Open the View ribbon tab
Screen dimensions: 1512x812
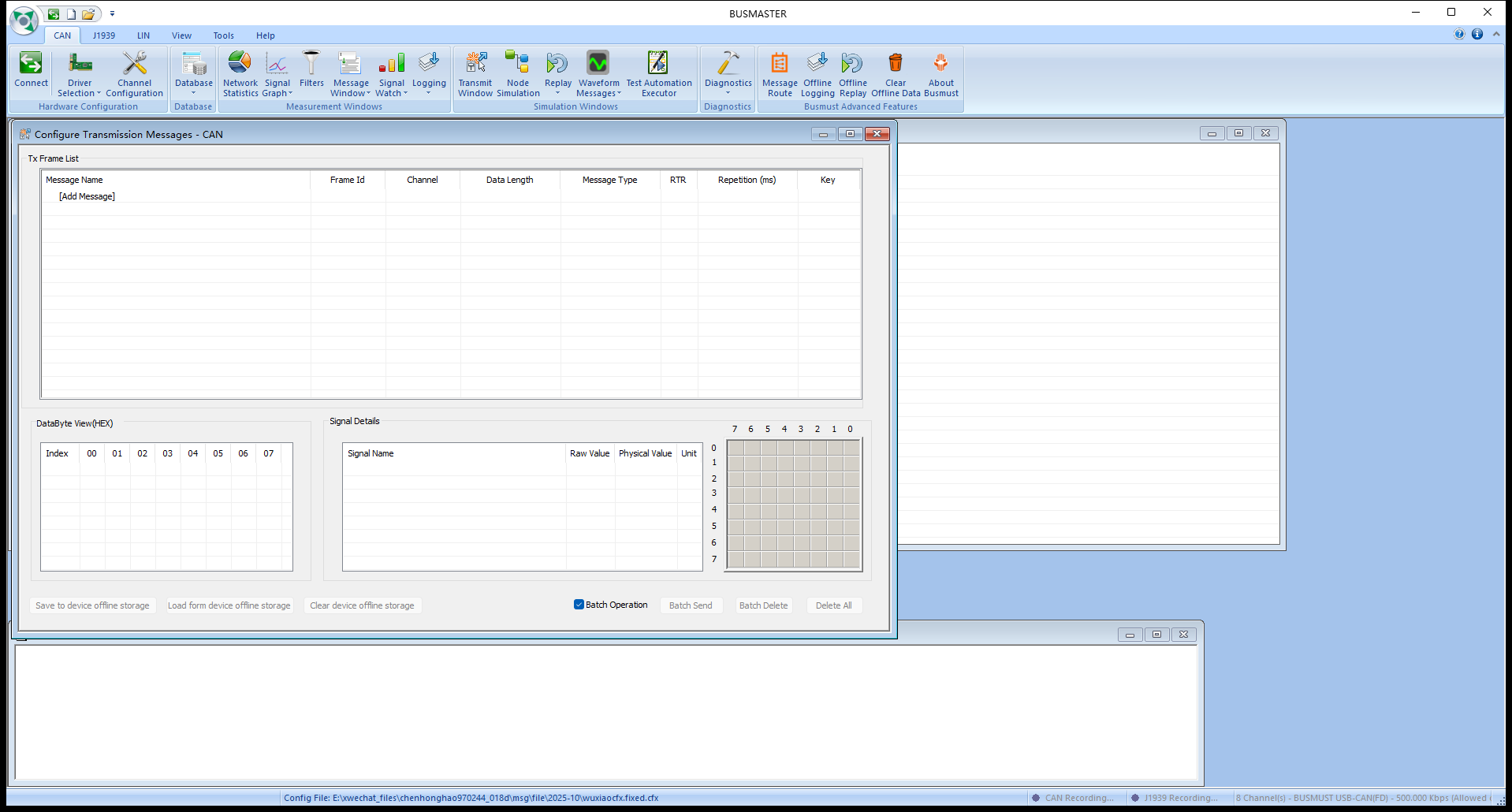[182, 35]
